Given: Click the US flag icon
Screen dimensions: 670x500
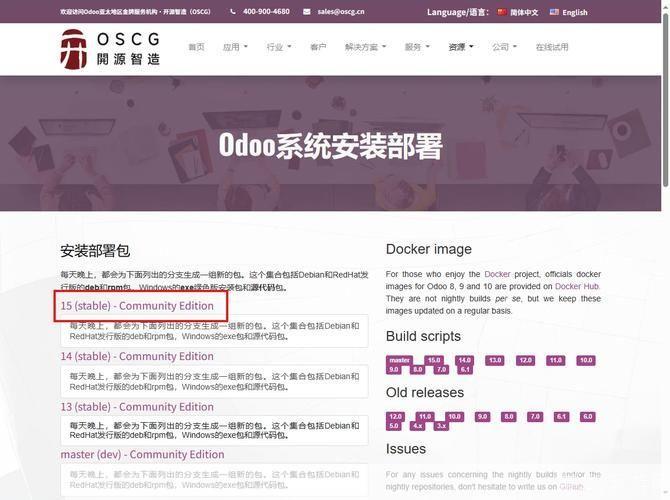Looking at the screenshot, I should click(x=554, y=12).
